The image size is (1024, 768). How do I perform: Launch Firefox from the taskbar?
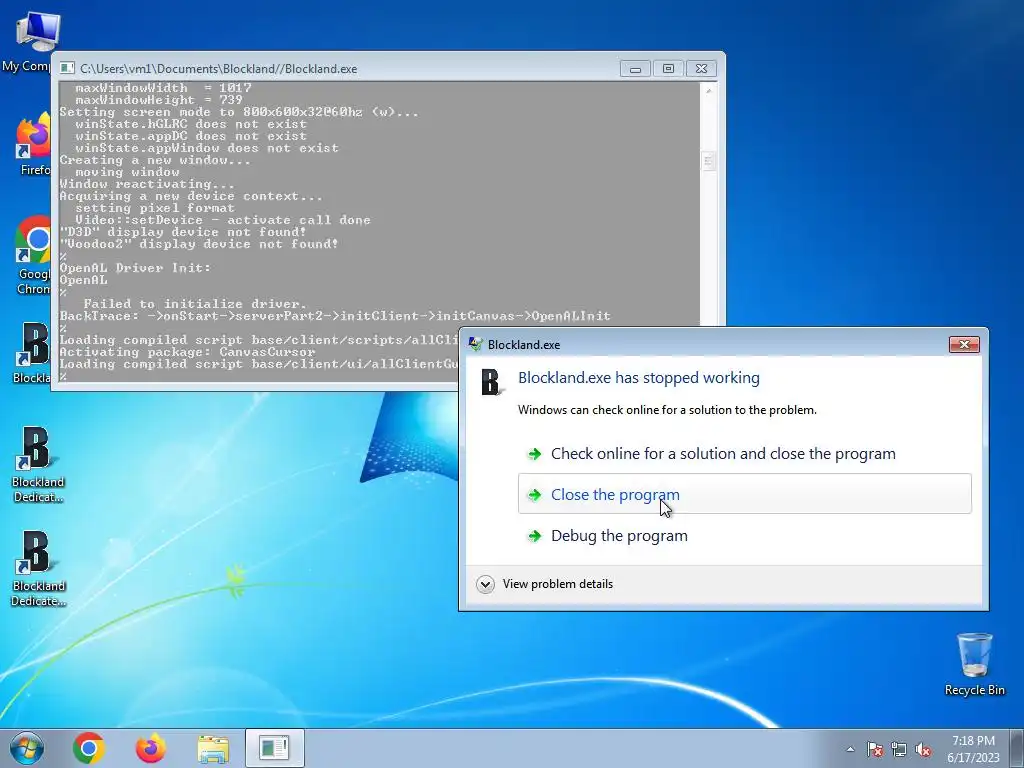click(x=151, y=748)
